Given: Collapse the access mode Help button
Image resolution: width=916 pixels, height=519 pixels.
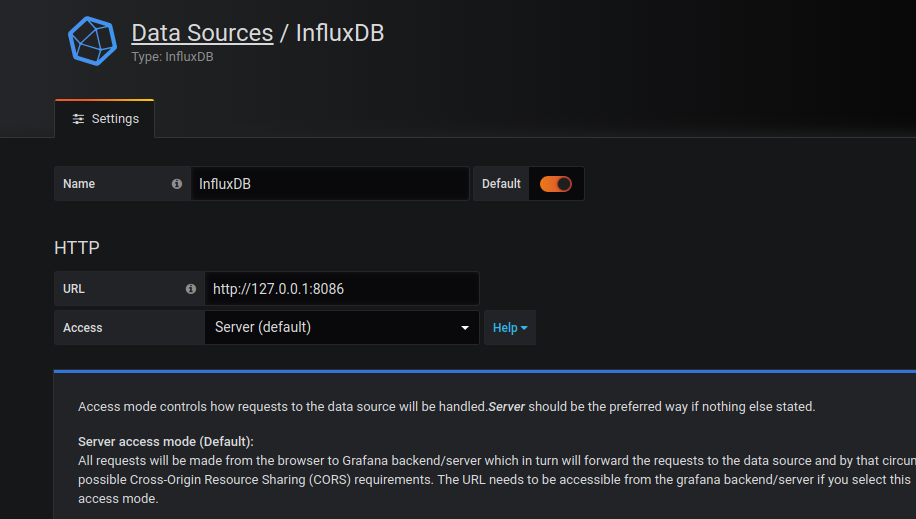Looking at the screenshot, I should (x=509, y=328).
